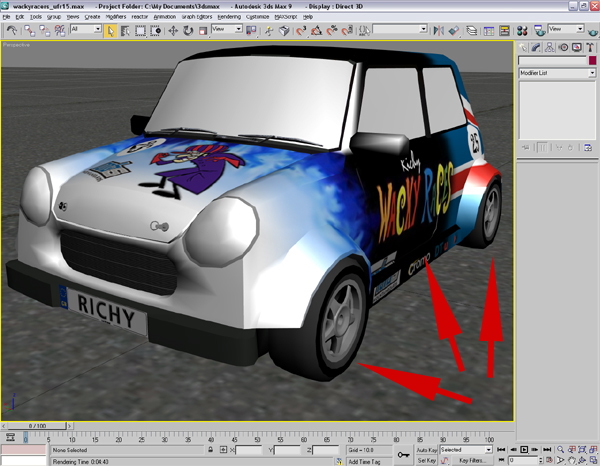The image size is (600, 466).
Task: Click the Align tool icon
Action: (454, 31)
